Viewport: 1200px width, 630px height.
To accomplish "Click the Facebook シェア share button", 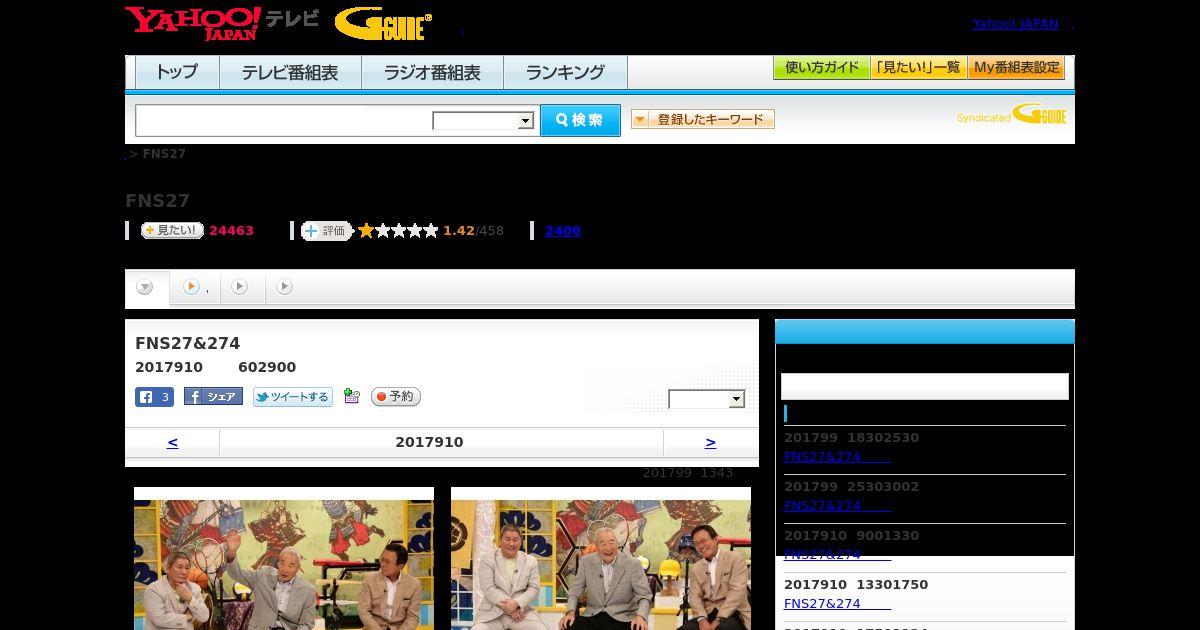I will coord(213,397).
